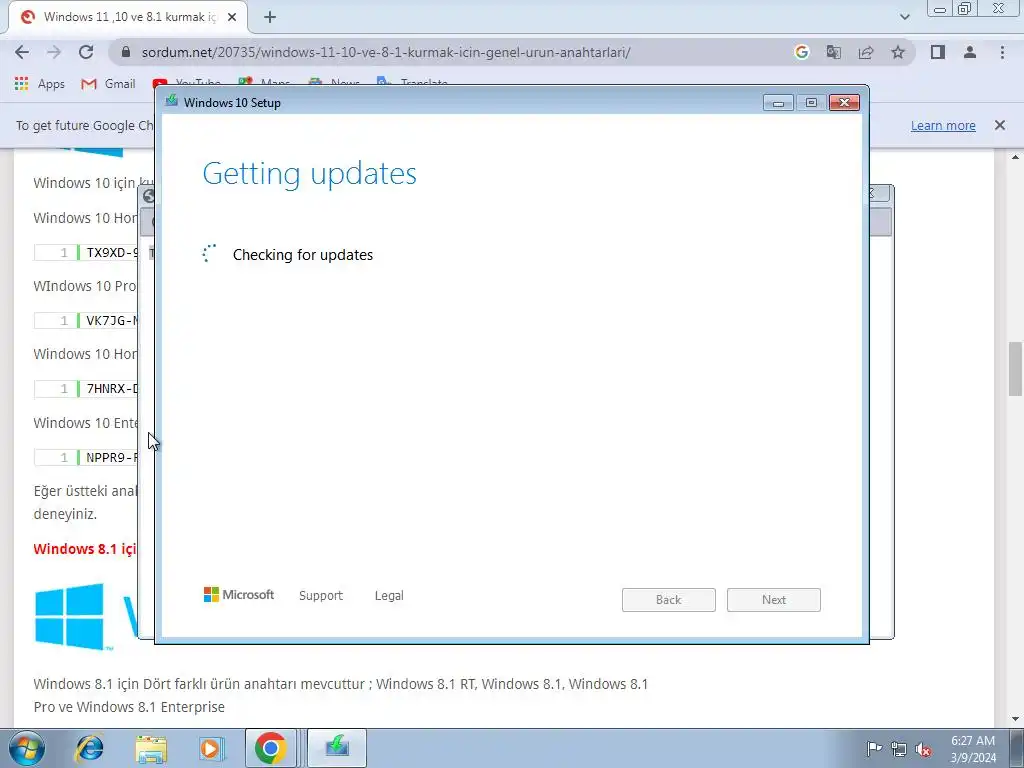
Task: Click the VK7JG product key line
Action: (x=86, y=320)
